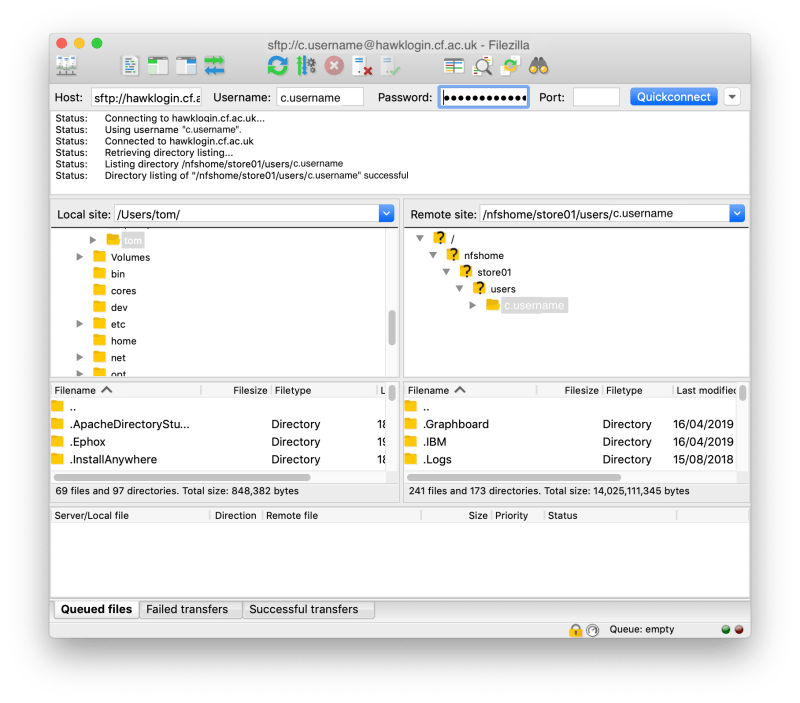Collapse the remote root / node
This screenshot has width=800, height=703.
[420, 238]
